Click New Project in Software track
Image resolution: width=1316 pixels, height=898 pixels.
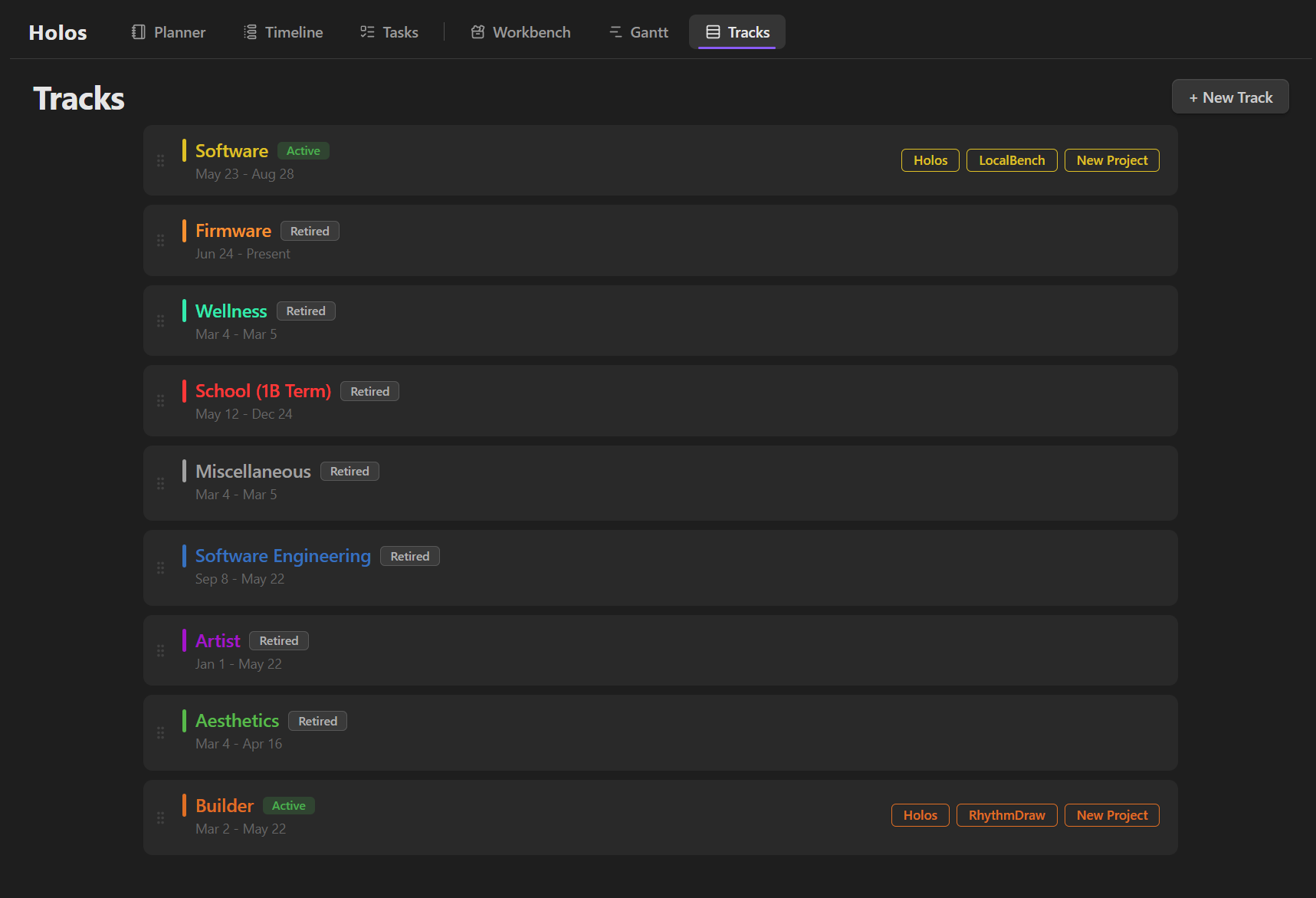point(1112,160)
